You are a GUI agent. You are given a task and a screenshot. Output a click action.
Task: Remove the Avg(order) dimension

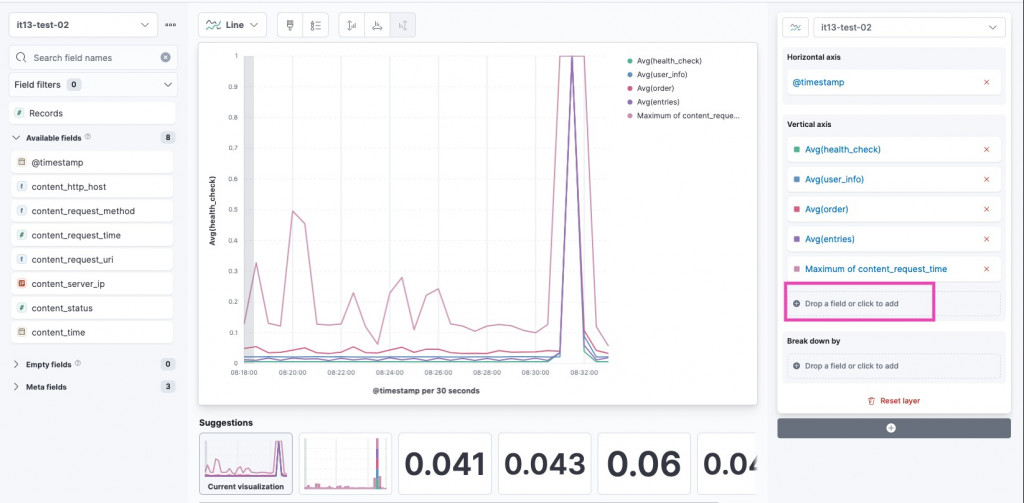point(986,209)
